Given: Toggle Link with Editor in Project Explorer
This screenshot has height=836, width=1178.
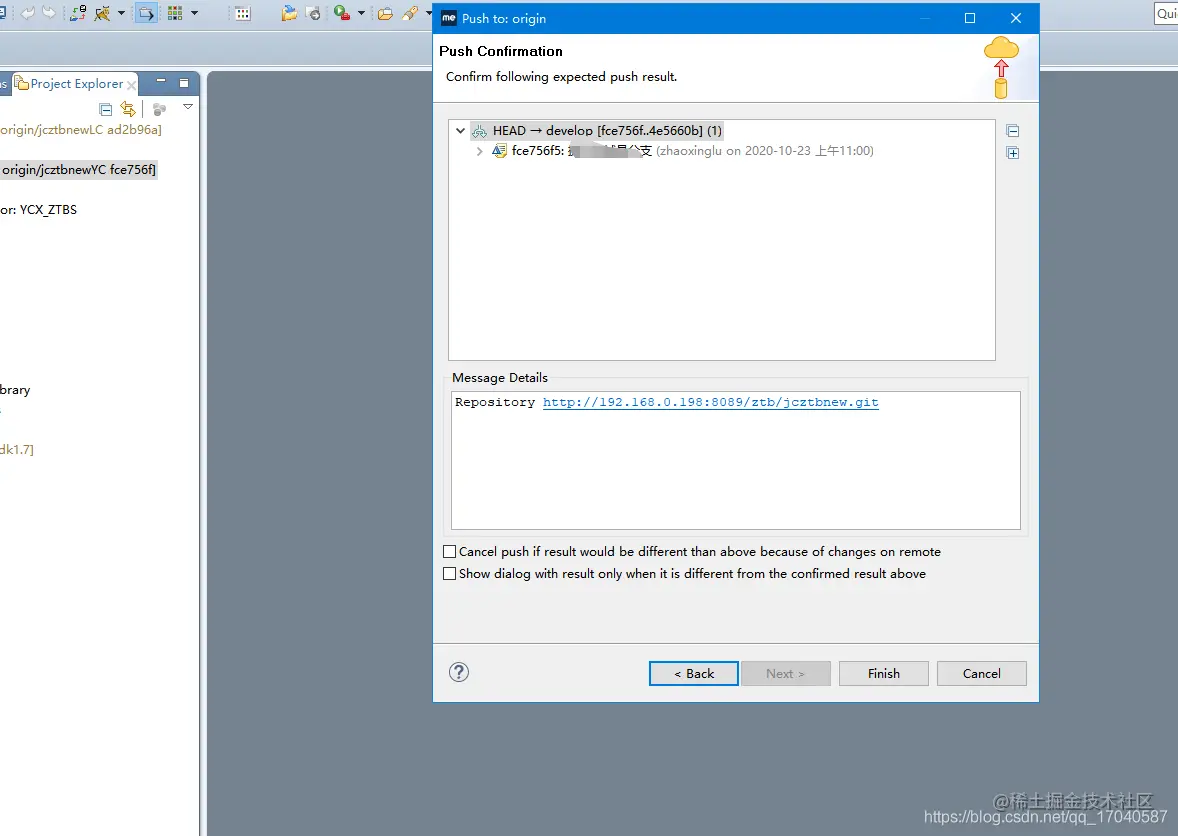Looking at the screenshot, I should (x=128, y=110).
